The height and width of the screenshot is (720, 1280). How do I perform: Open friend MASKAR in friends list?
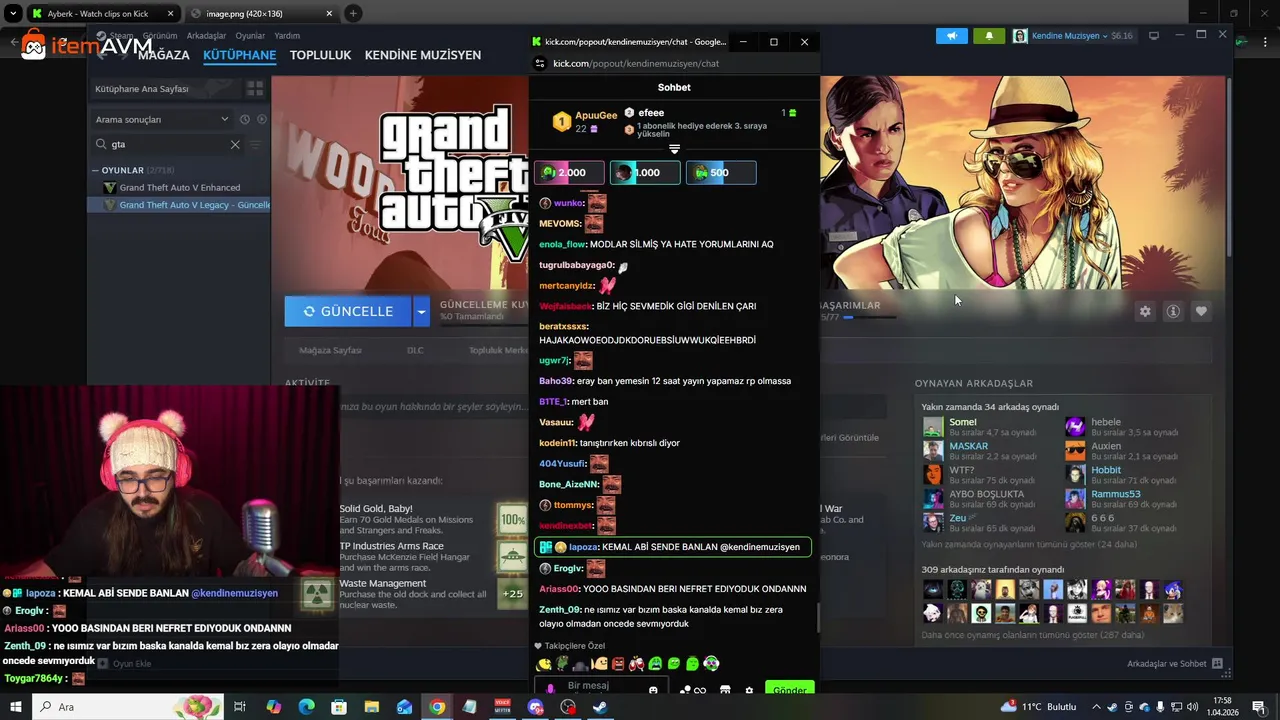969,446
